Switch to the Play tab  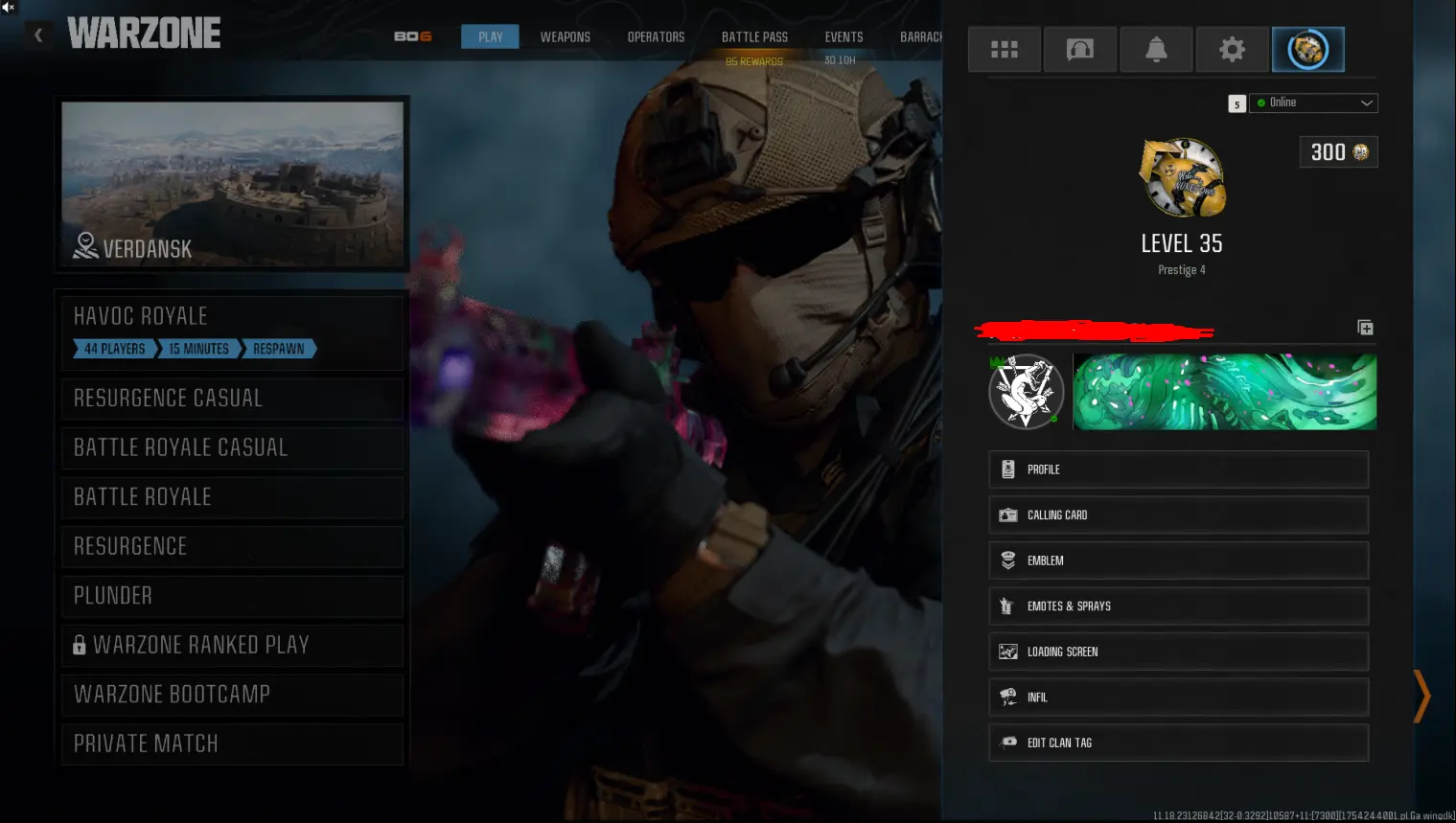click(490, 36)
